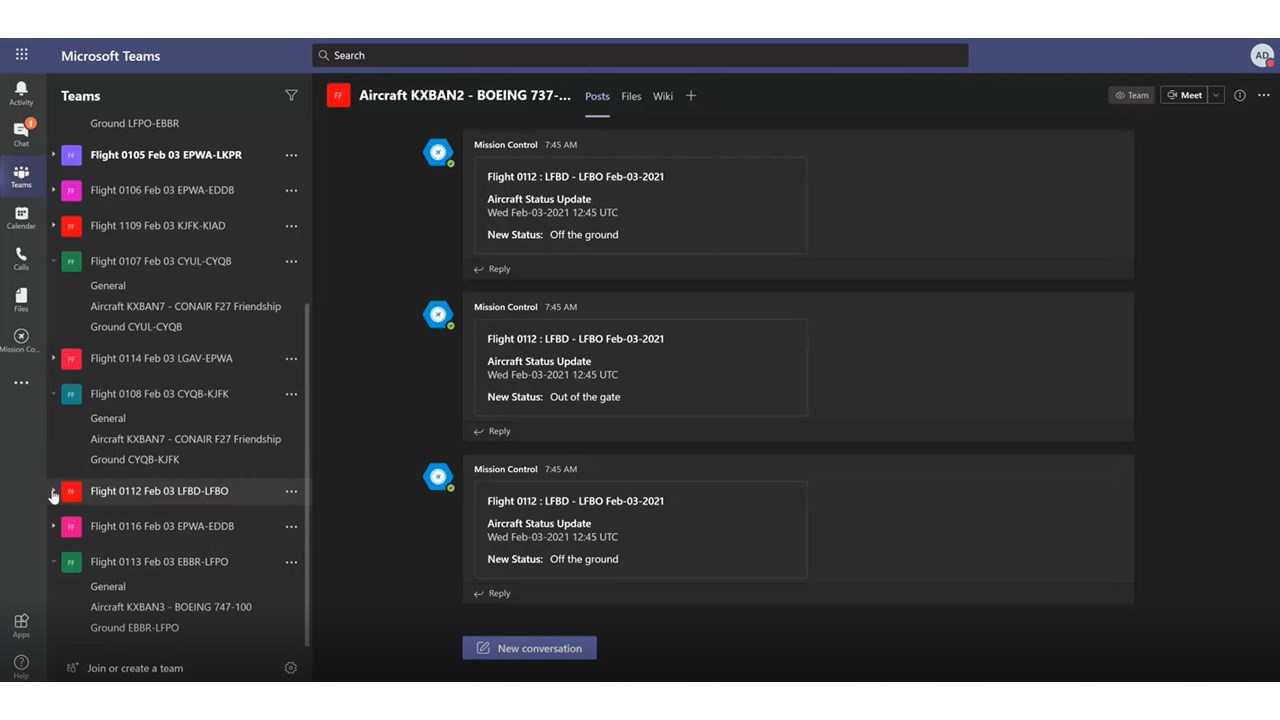Open Aircraft KXBAN7 channel under Flight 0107
This screenshot has width=1280, height=720.
(186, 306)
